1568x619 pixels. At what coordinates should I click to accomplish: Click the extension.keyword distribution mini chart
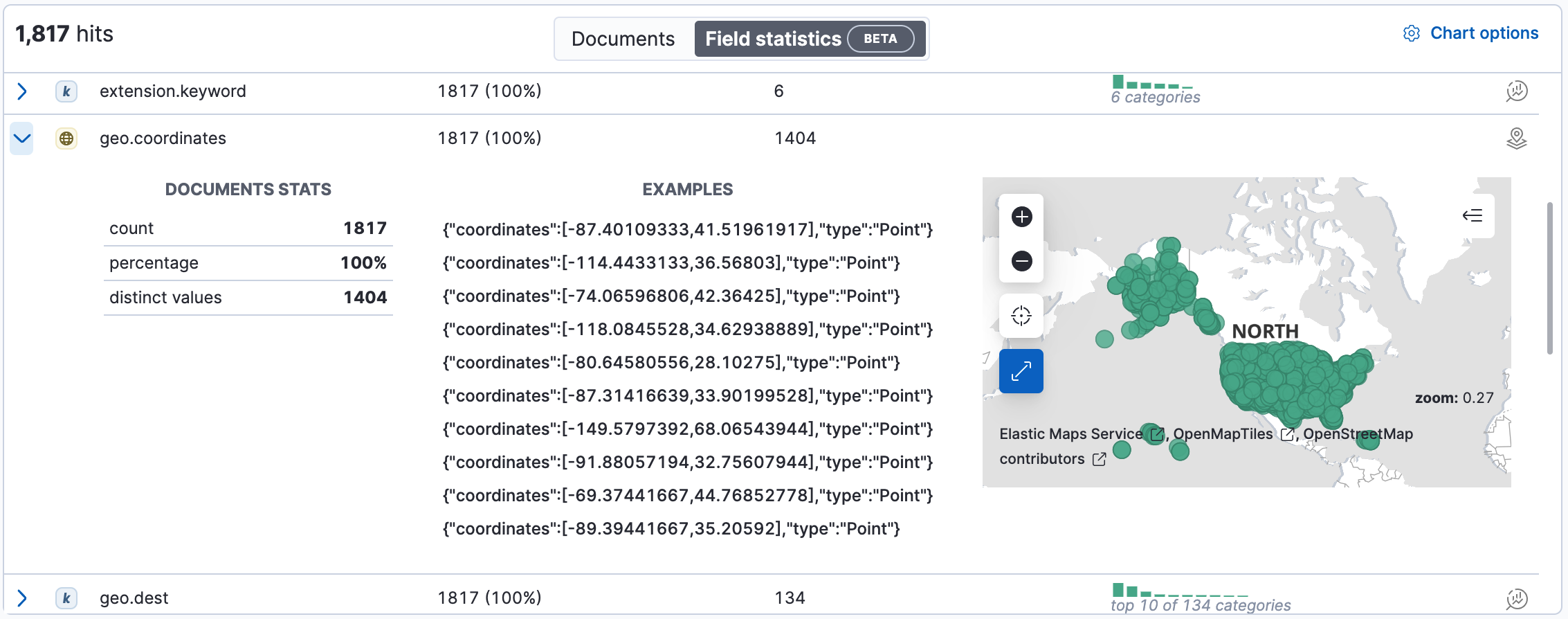pos(1153,83)
